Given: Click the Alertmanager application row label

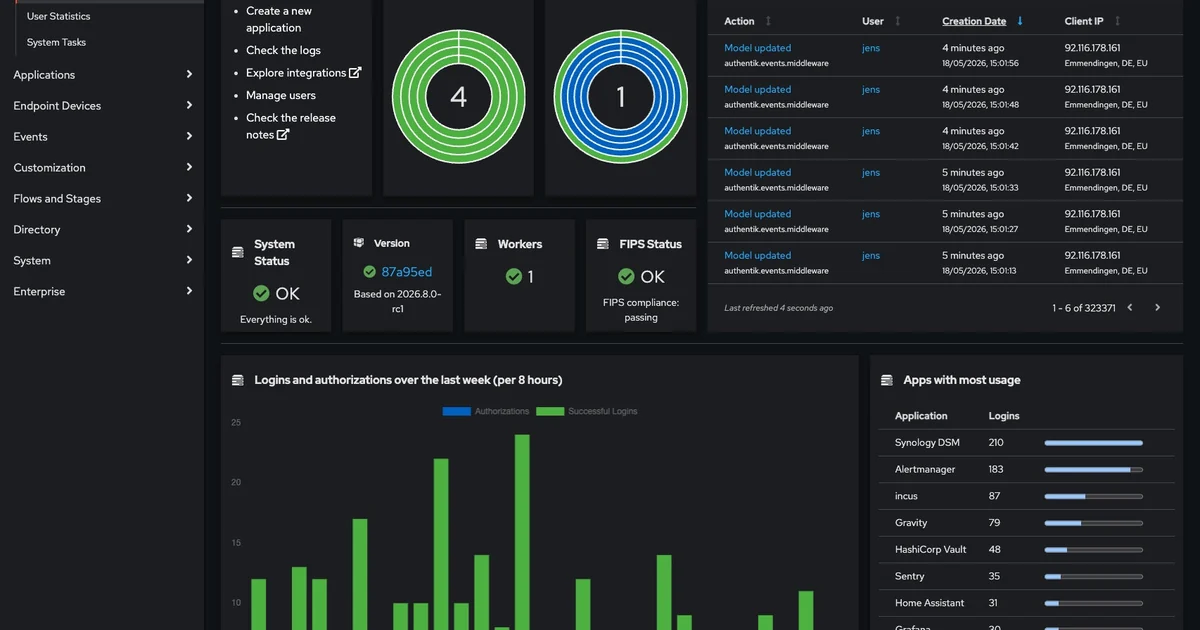Looking at the screenshot, I should [925, 469].
